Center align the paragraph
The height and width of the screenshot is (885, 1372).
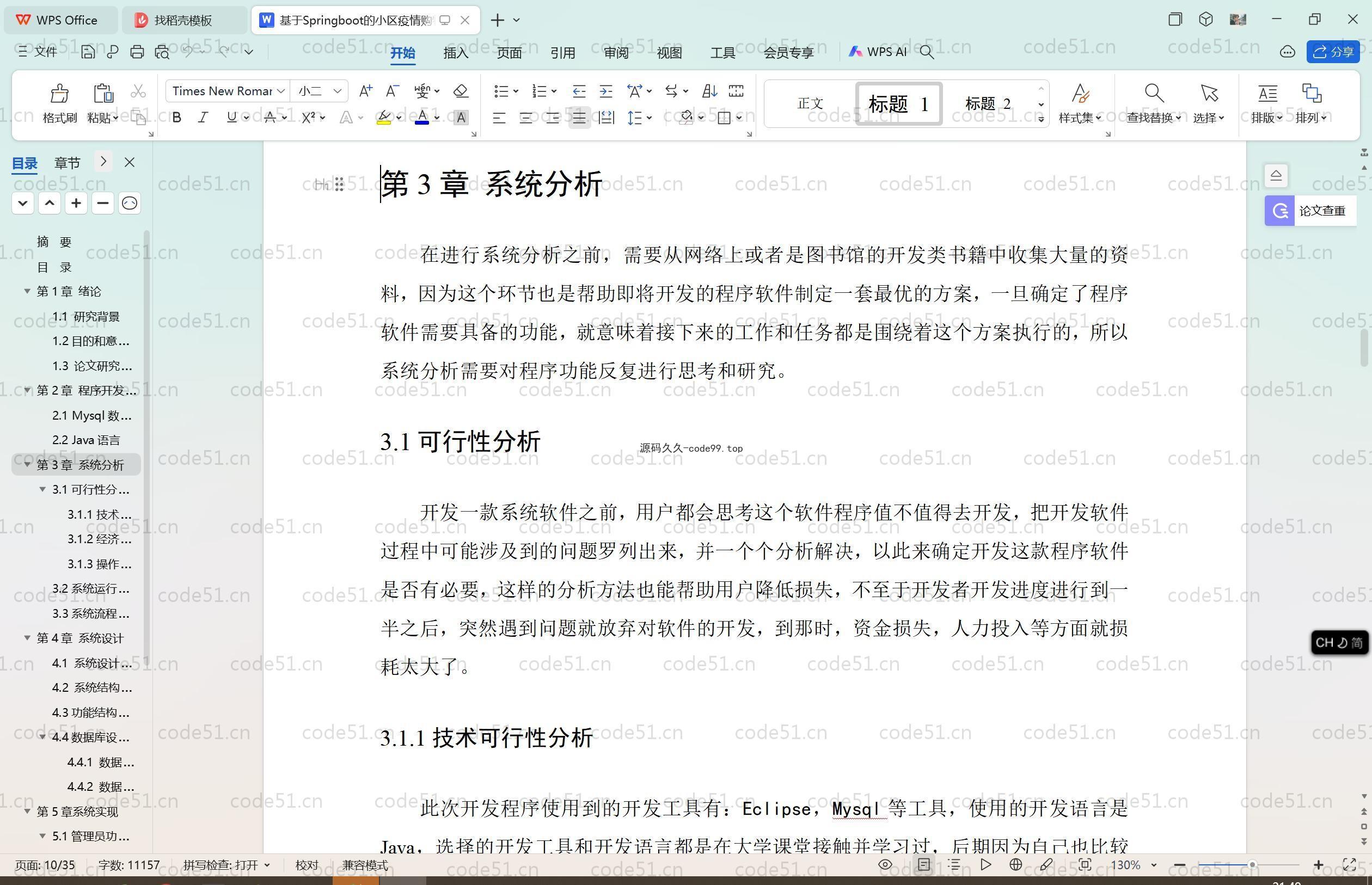tap(526, 119)
